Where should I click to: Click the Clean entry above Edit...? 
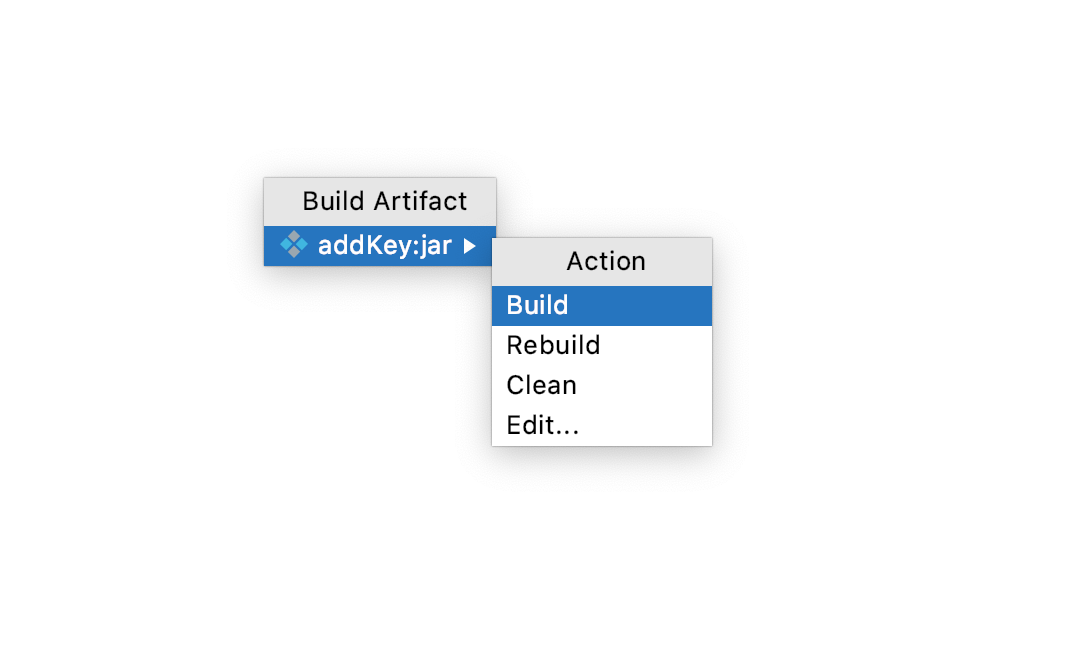[x=602, y=386]
